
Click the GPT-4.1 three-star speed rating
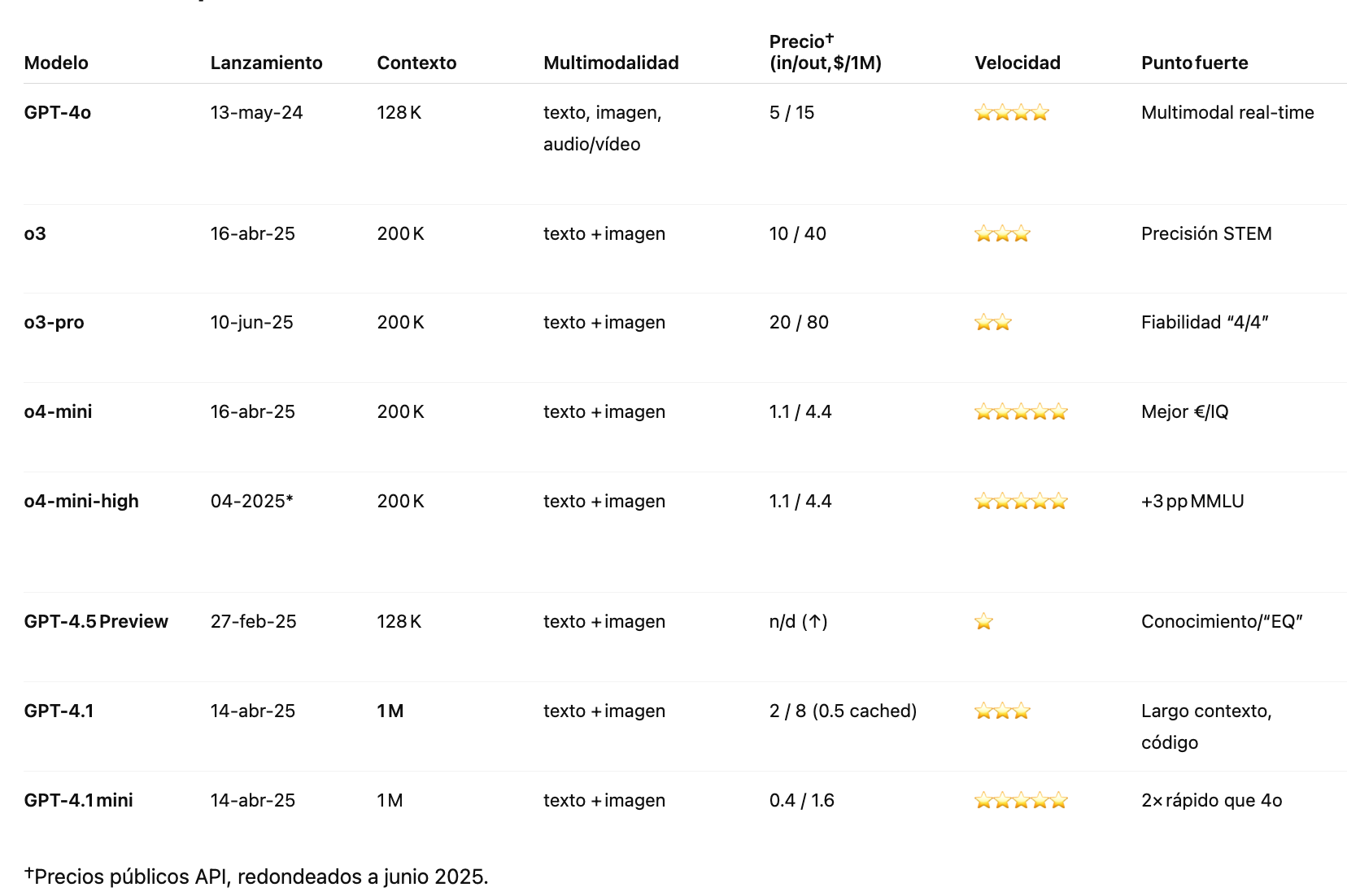pos(1003,711)
